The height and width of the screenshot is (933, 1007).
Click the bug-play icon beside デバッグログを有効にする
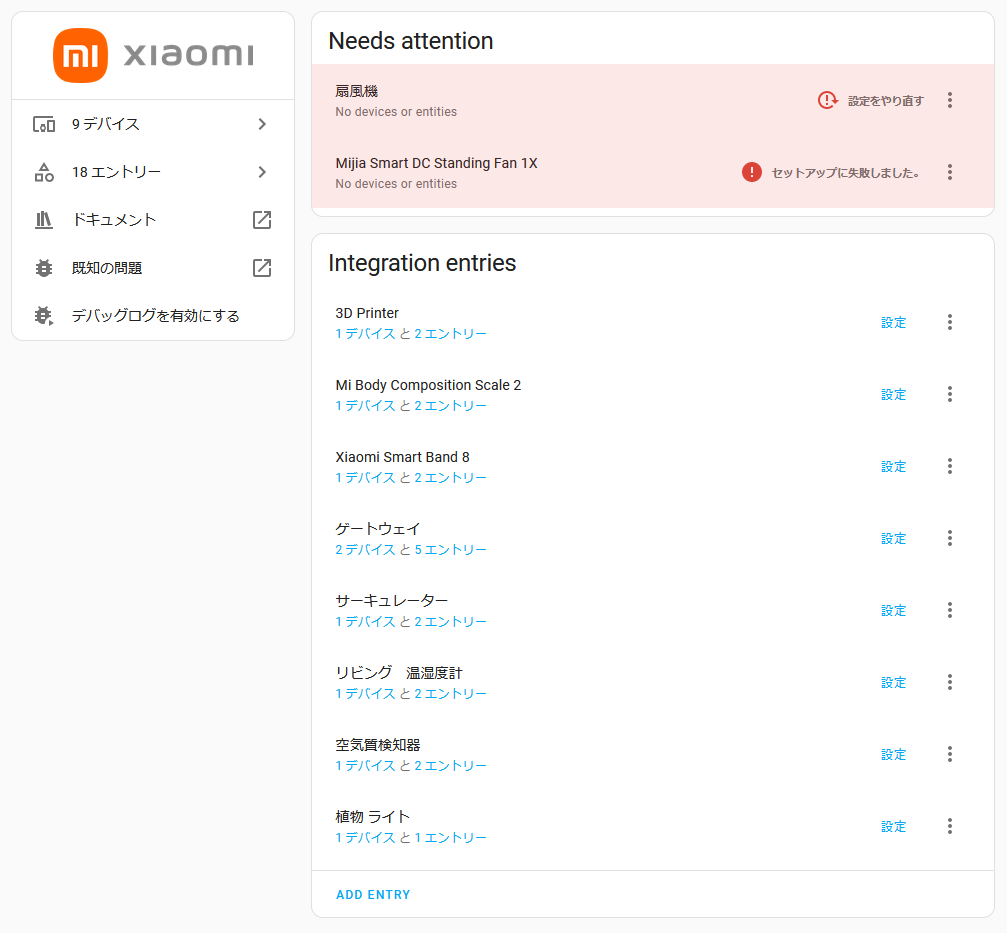pyautogui.click(x=44, y=316)
